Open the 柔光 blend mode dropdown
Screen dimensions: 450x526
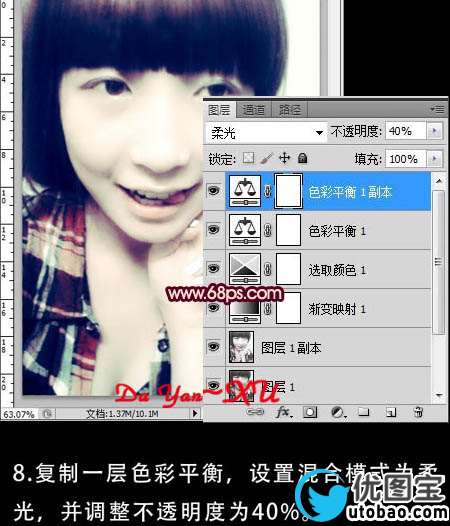point(266,133)
